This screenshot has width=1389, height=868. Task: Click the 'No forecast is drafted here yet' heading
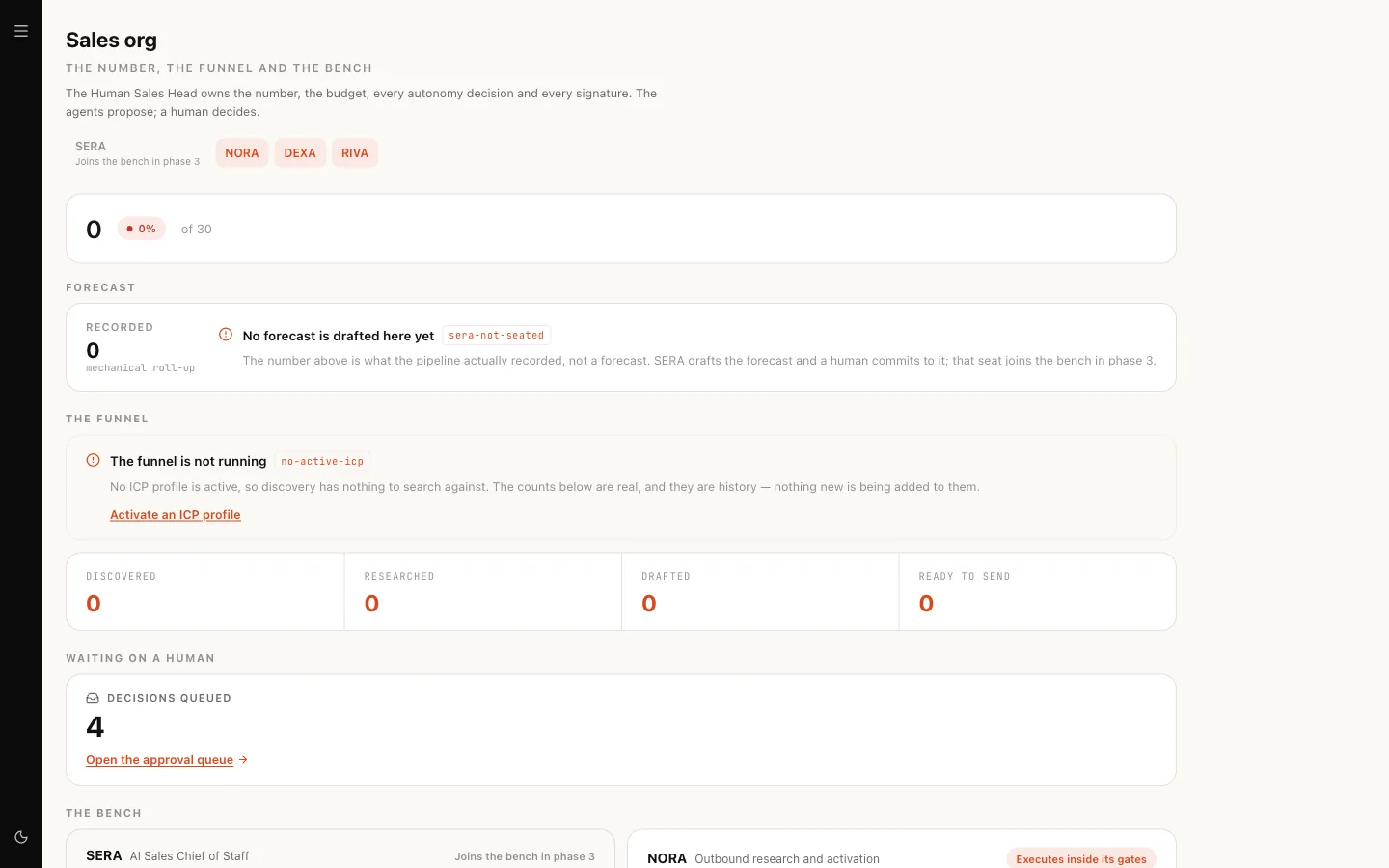pos(339,336)
